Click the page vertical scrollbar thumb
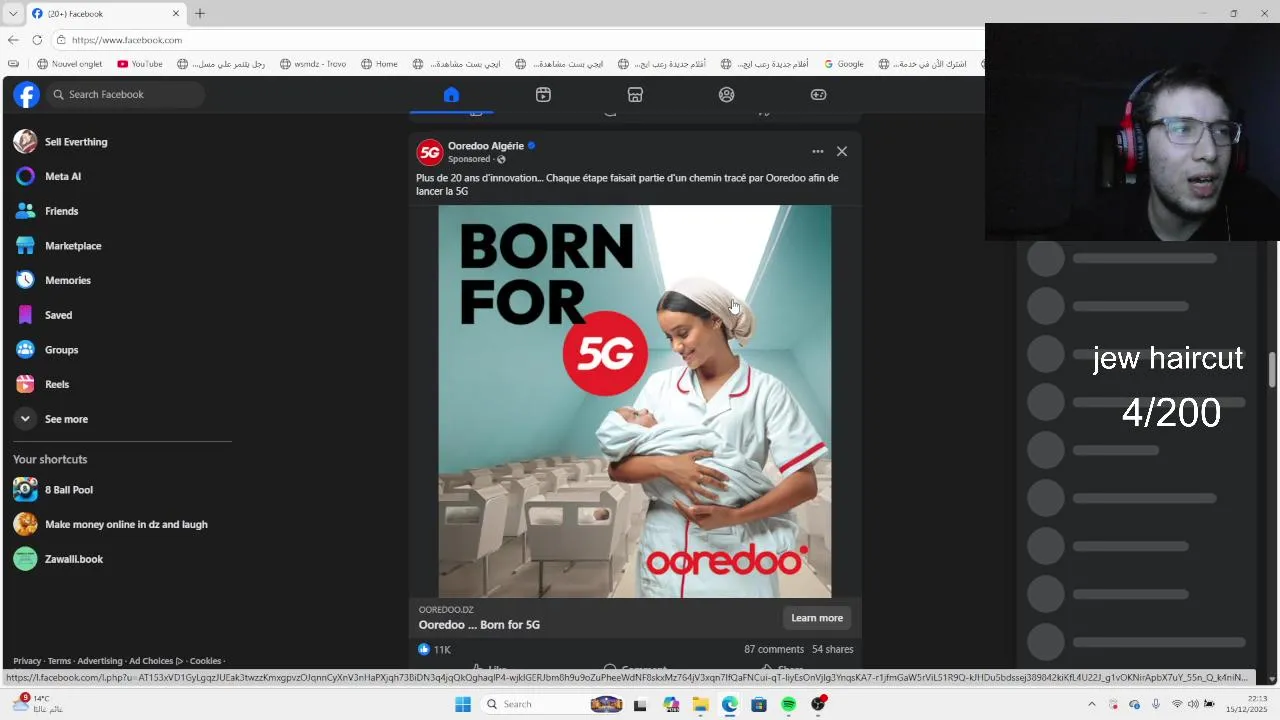The width and height of the screenshot is (1280, 720). coord(1272,370)
